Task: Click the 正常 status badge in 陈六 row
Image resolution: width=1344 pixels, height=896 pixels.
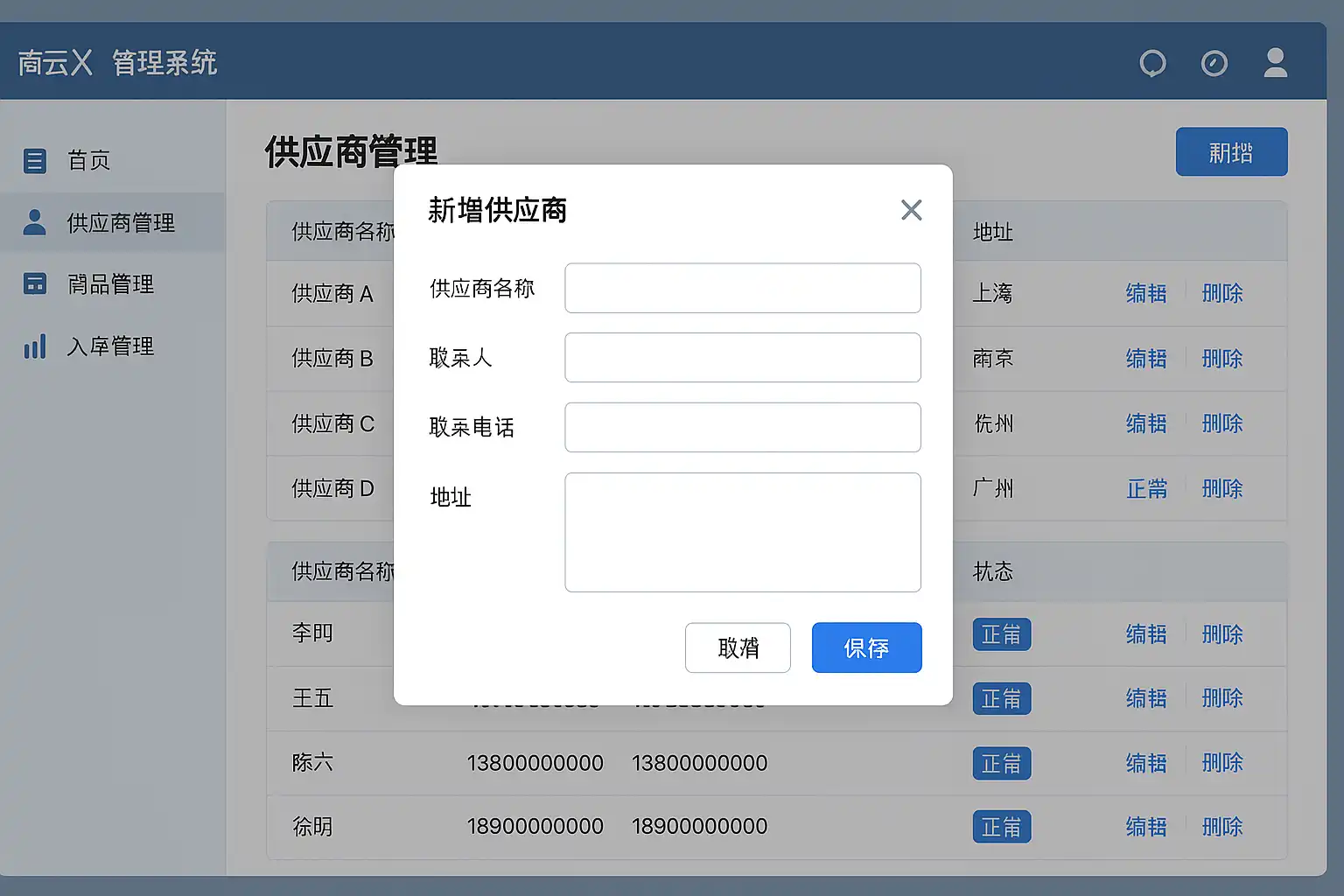Action: coord(1002,763)
